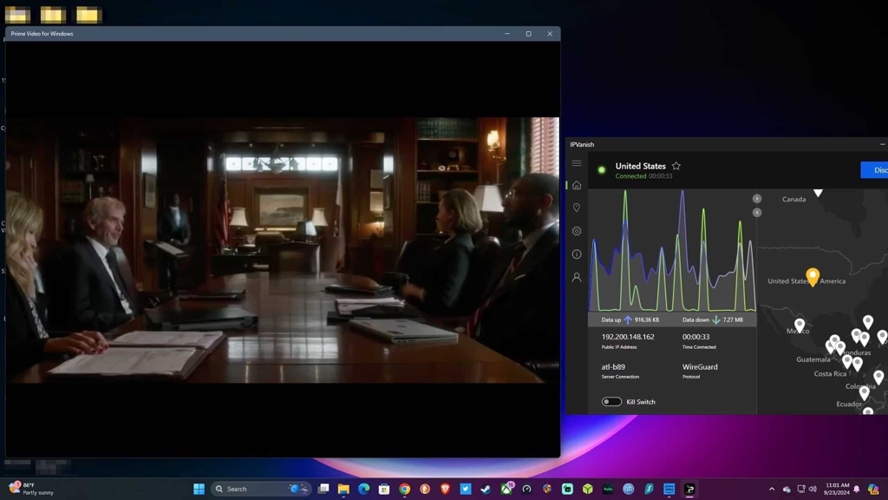
Task: Click the Prime Video playback area
Action: pyautogui.click(x=282, y=250)
